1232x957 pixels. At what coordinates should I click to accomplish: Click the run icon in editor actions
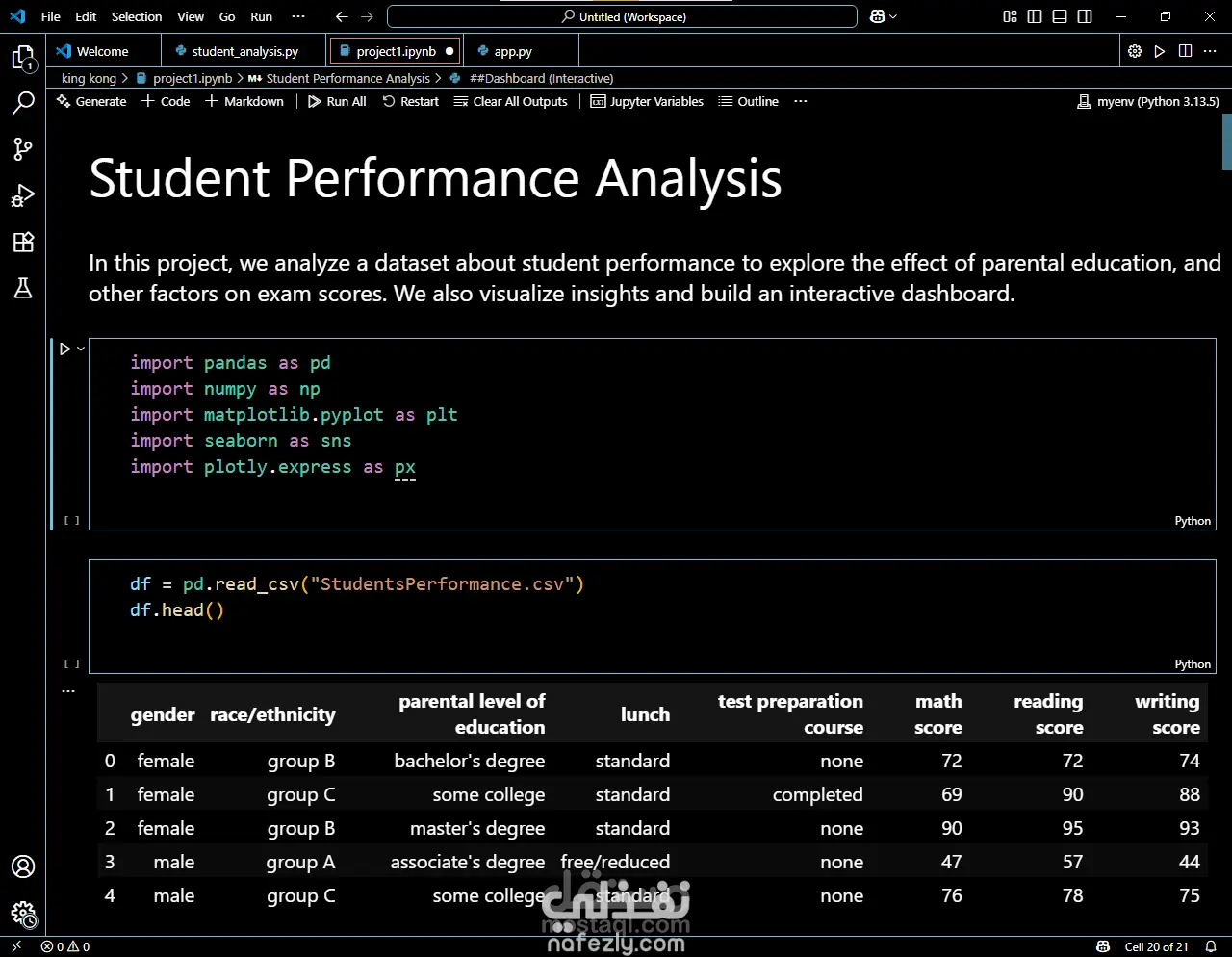click(x=1160, y=51)
